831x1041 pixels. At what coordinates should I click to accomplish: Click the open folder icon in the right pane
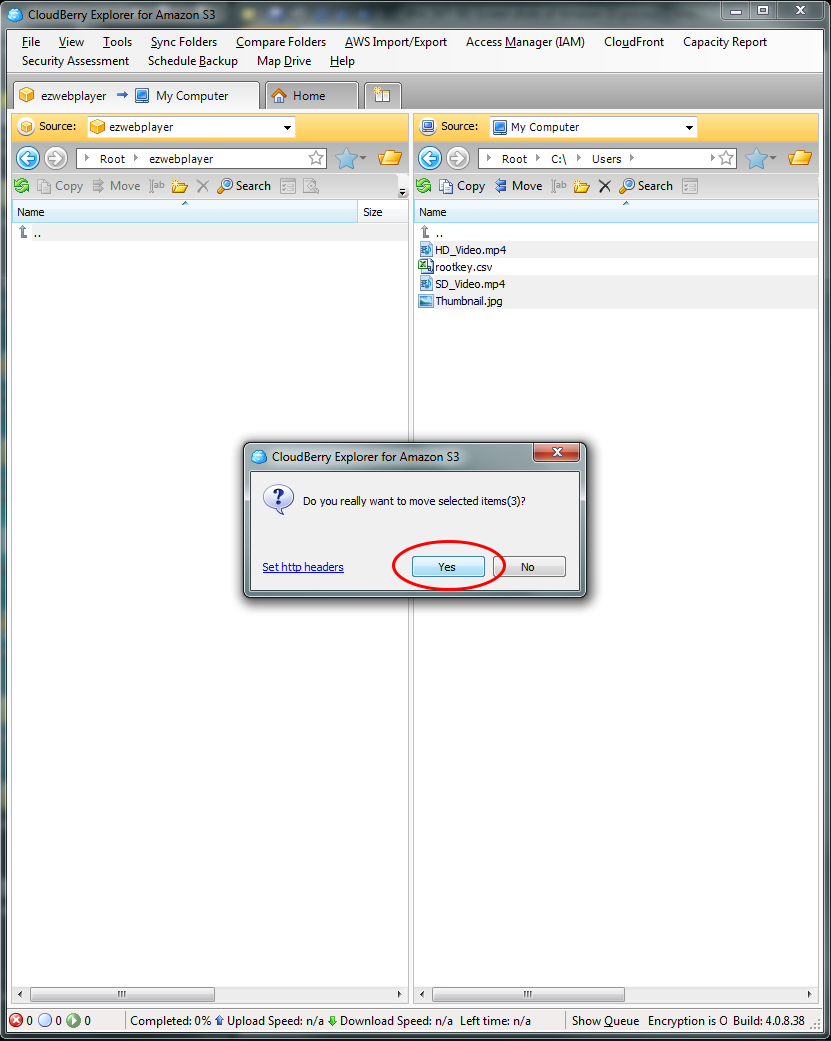[x=800, y=158]
